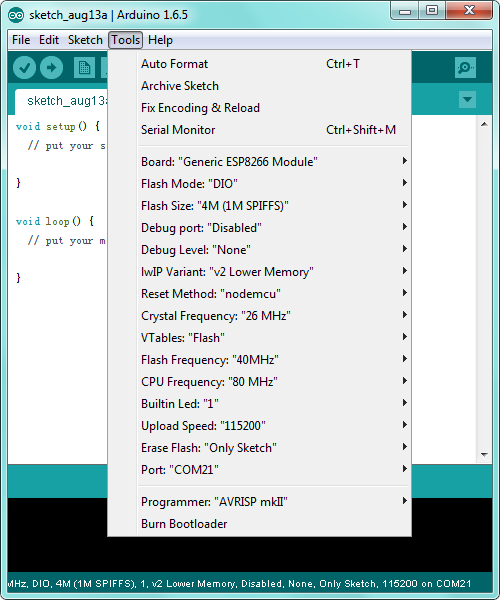Image resolution: width=500 pixels, height=600 pixels.
Task: Choose Auto Format menu entry
Action: click(259, 64)
